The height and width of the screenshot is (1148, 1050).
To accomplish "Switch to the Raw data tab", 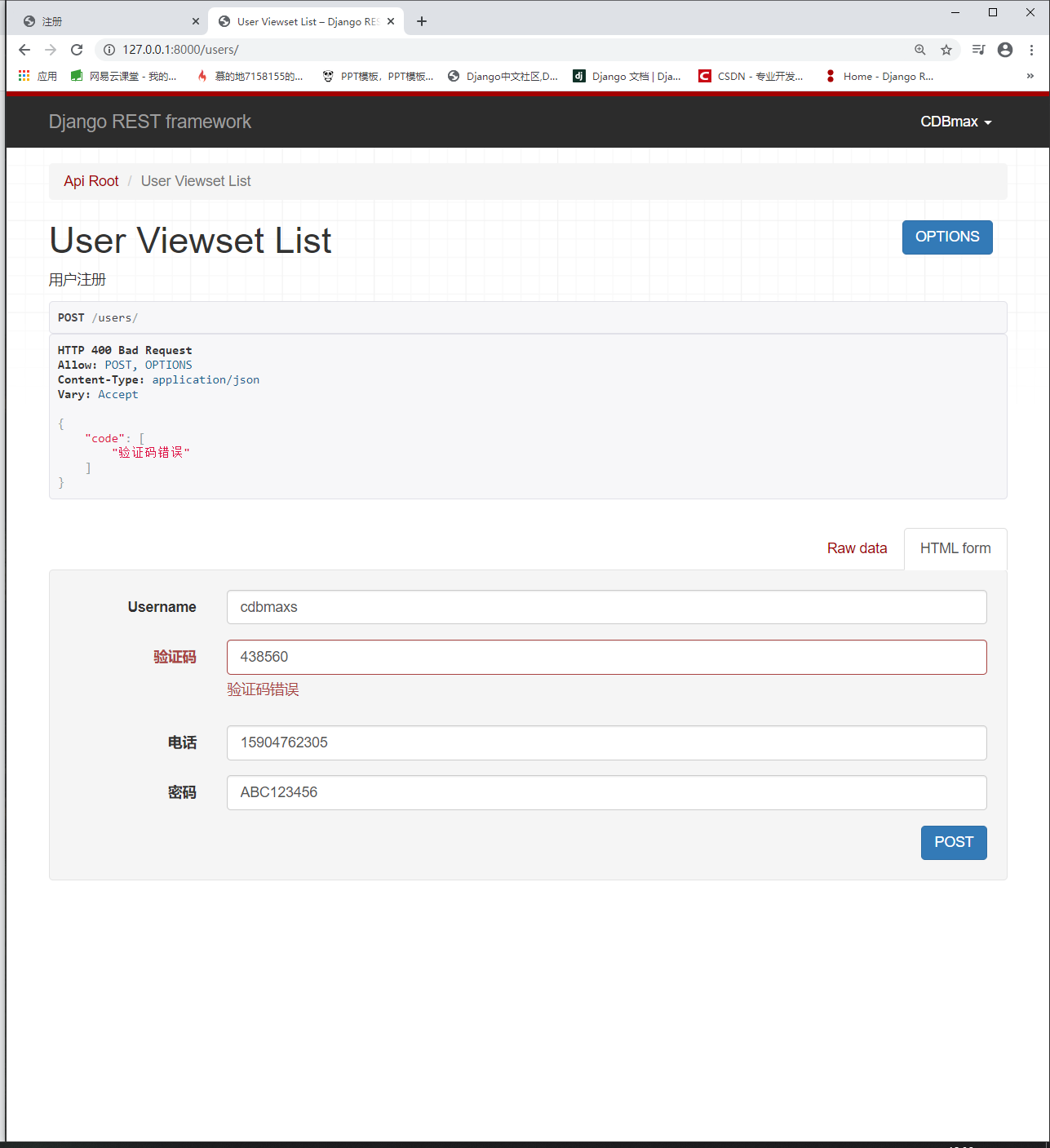I will 857,548.
